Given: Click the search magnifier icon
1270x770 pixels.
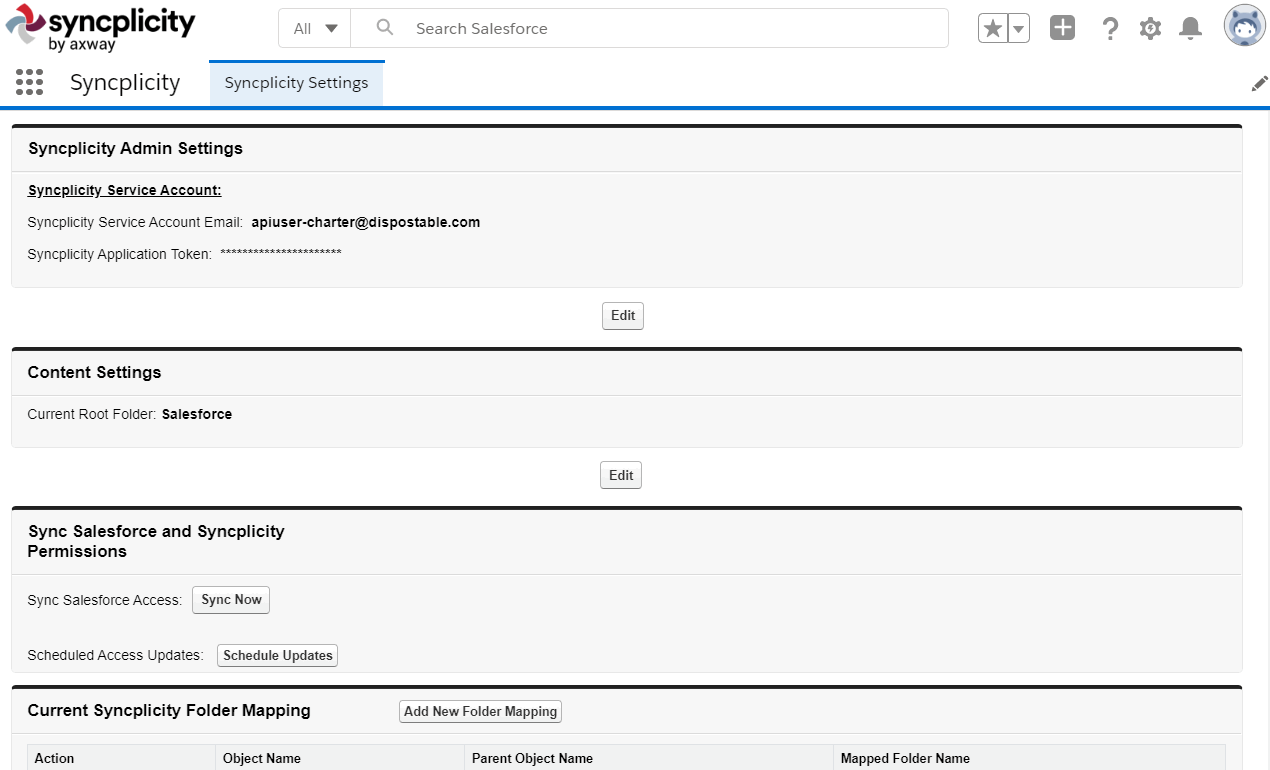Looking at the screenshot, I should [384, 28].
